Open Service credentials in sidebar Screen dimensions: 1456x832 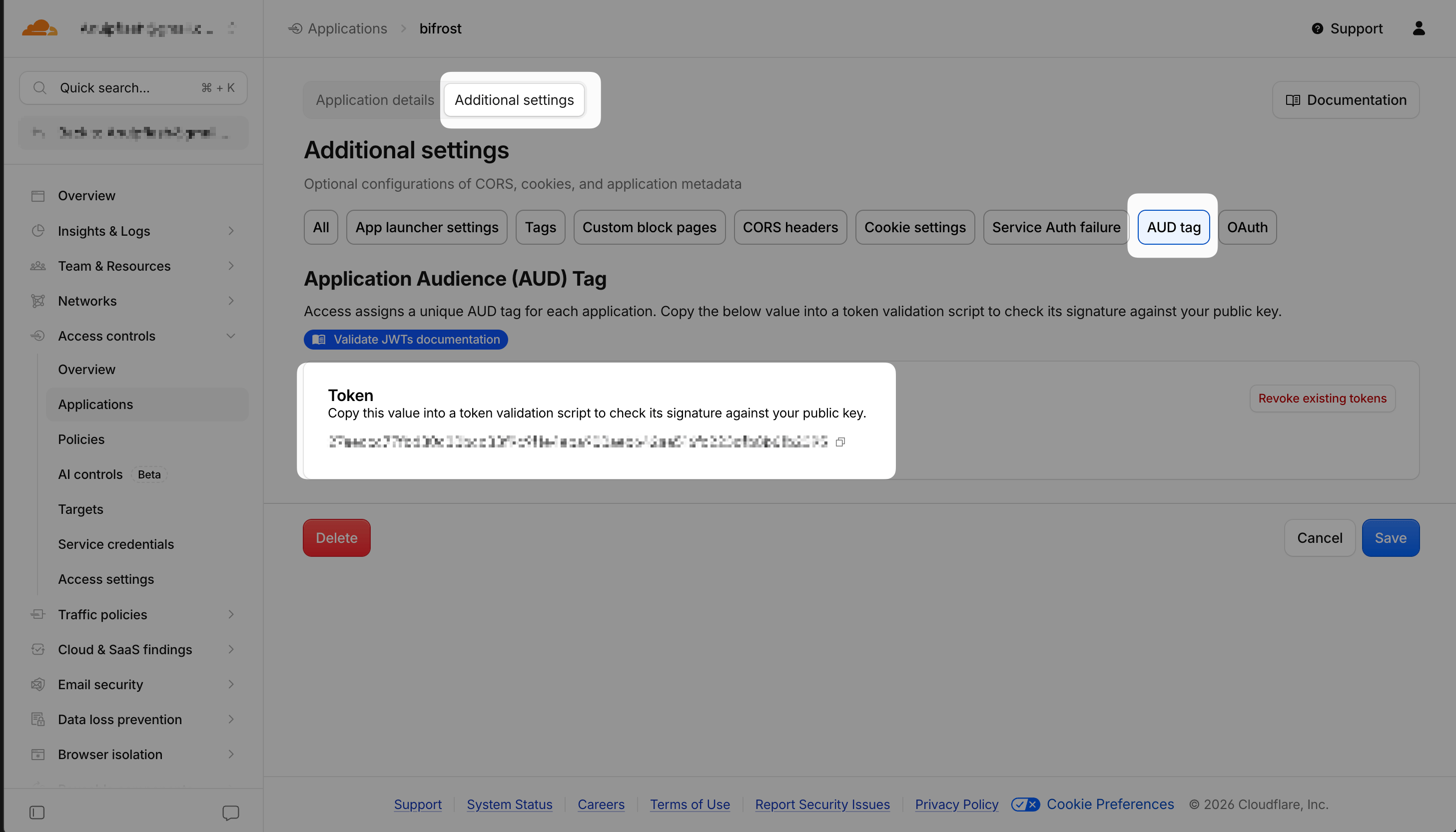(x=116, y=544)
